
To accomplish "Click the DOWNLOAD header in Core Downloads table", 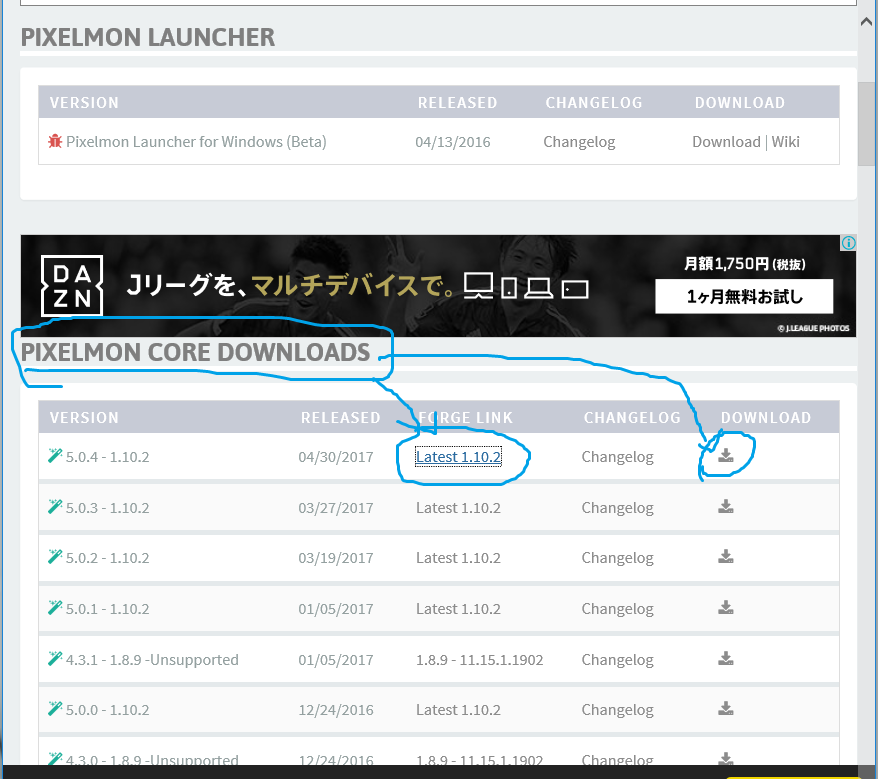I will 765,418.
